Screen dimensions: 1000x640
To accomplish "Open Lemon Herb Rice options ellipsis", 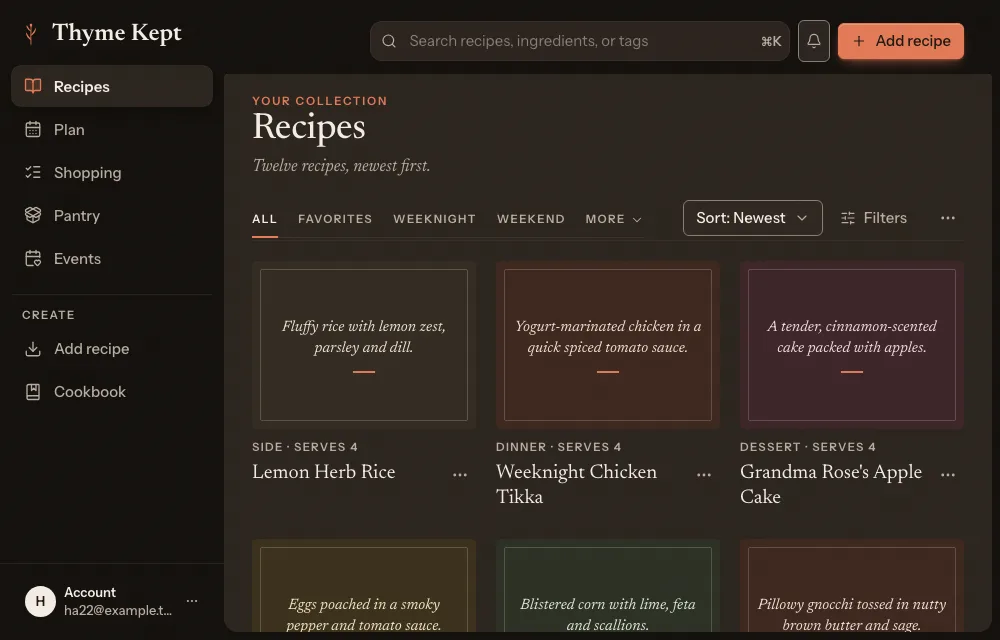I will 460,474.
